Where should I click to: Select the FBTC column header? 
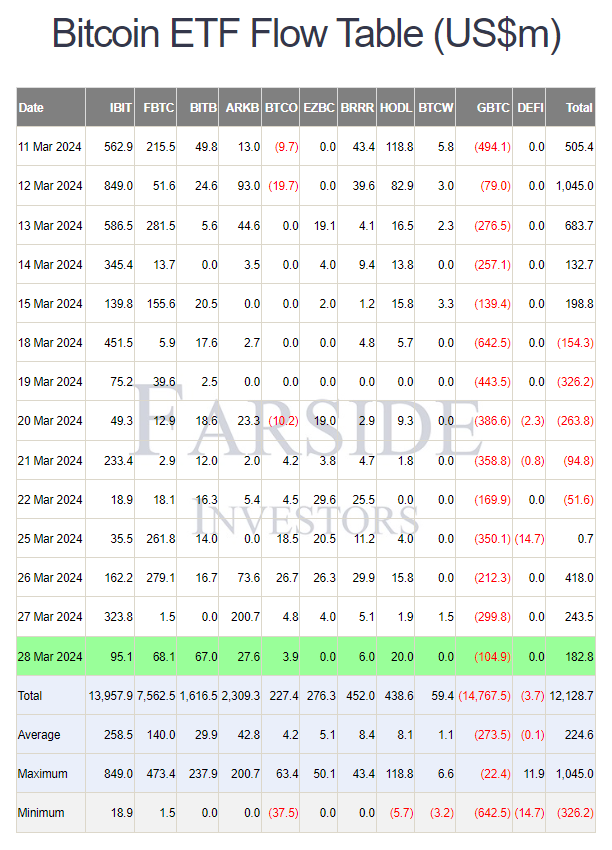tap(156, 107)
